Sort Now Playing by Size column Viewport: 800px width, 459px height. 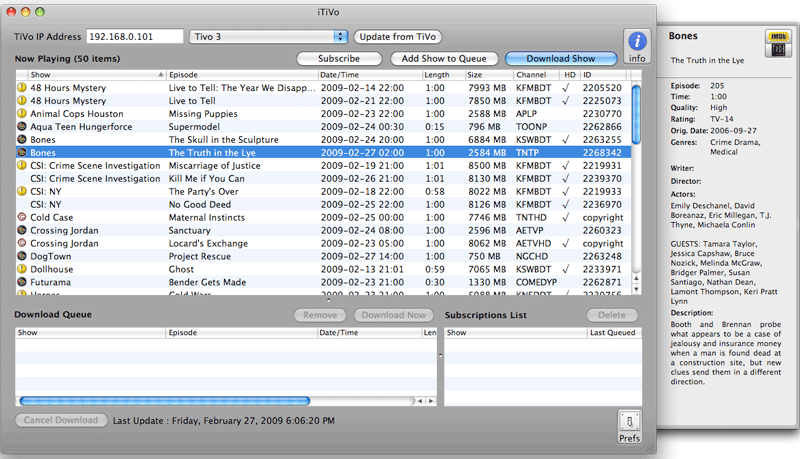(x=488, y=75)
